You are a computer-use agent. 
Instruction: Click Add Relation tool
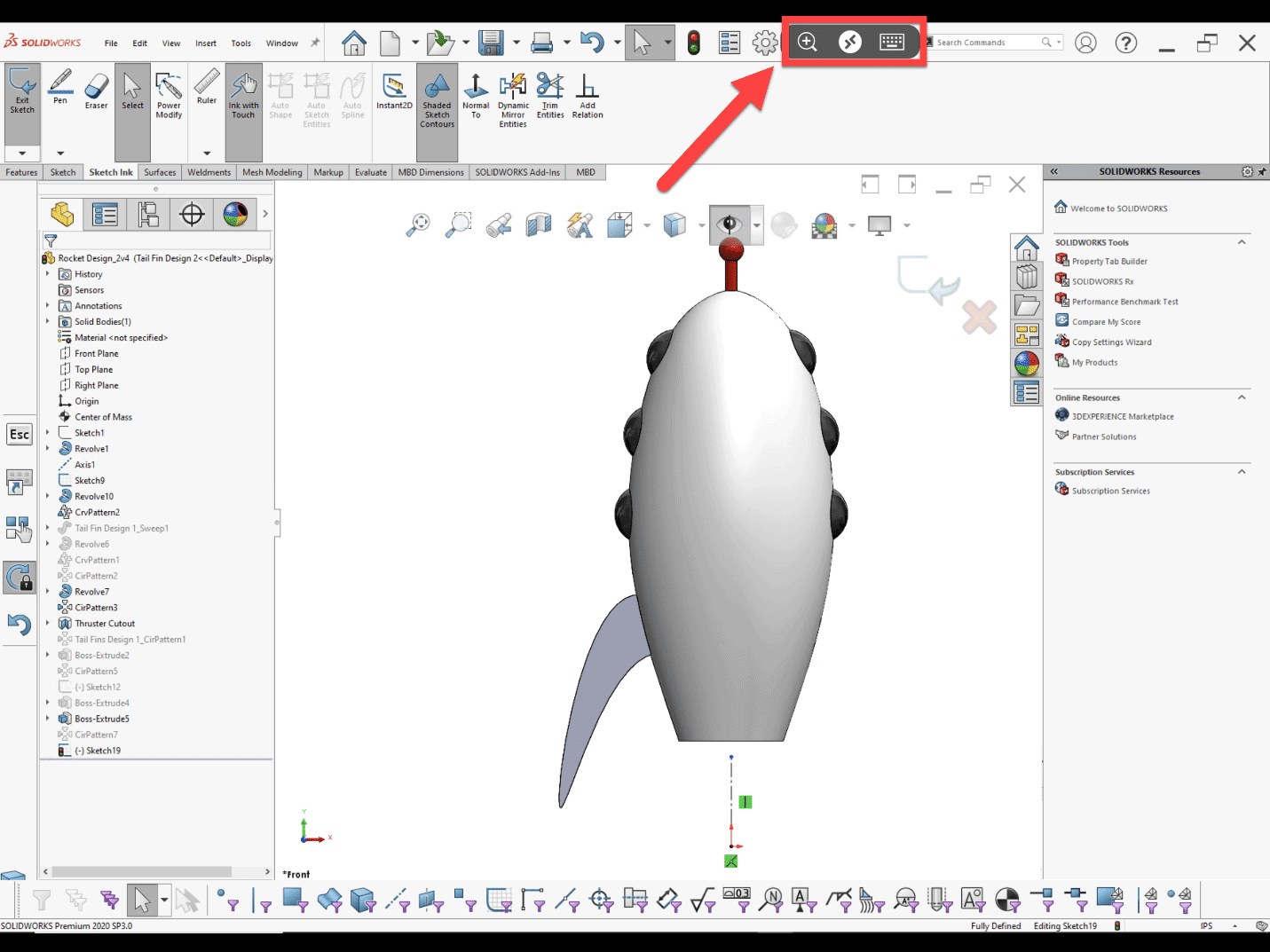click(x=588, y=96)
